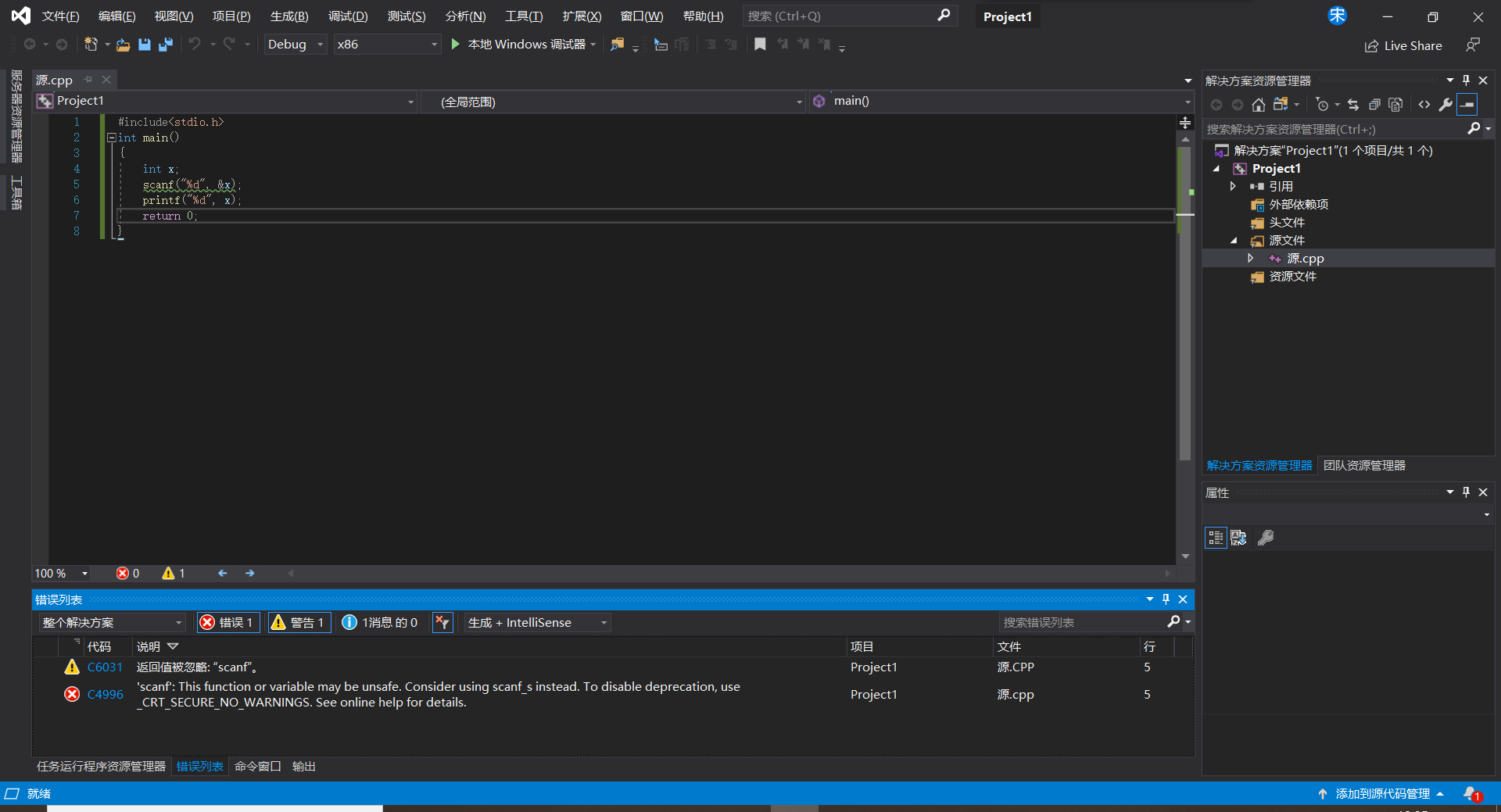
Task: Click the 搜索错误列表 search field
Action: pos(1083,623)
